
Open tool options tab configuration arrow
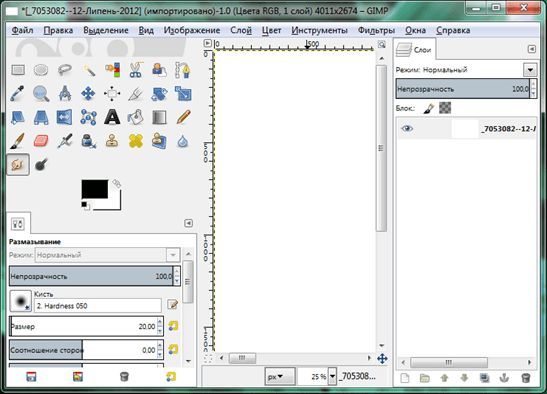pos(188,223)
